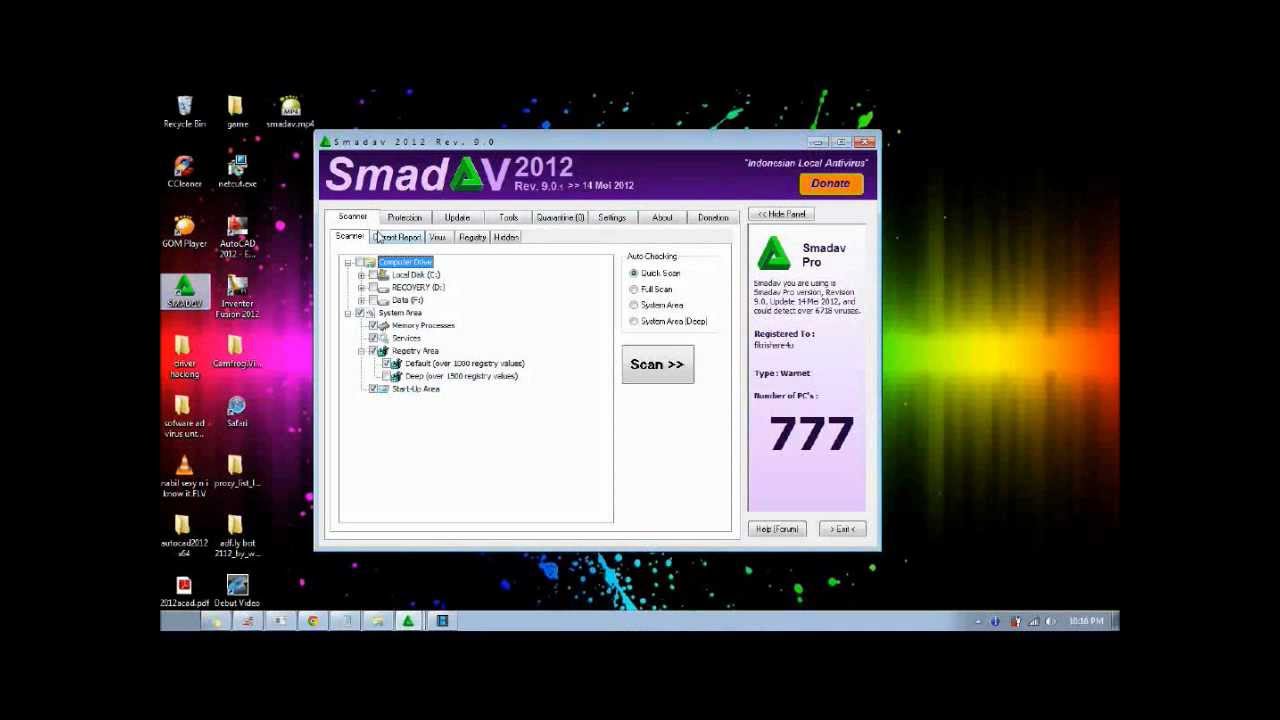Check the Data (F:) checkbox
Viewport: 1280px width, 720px height.
point(373,300)
